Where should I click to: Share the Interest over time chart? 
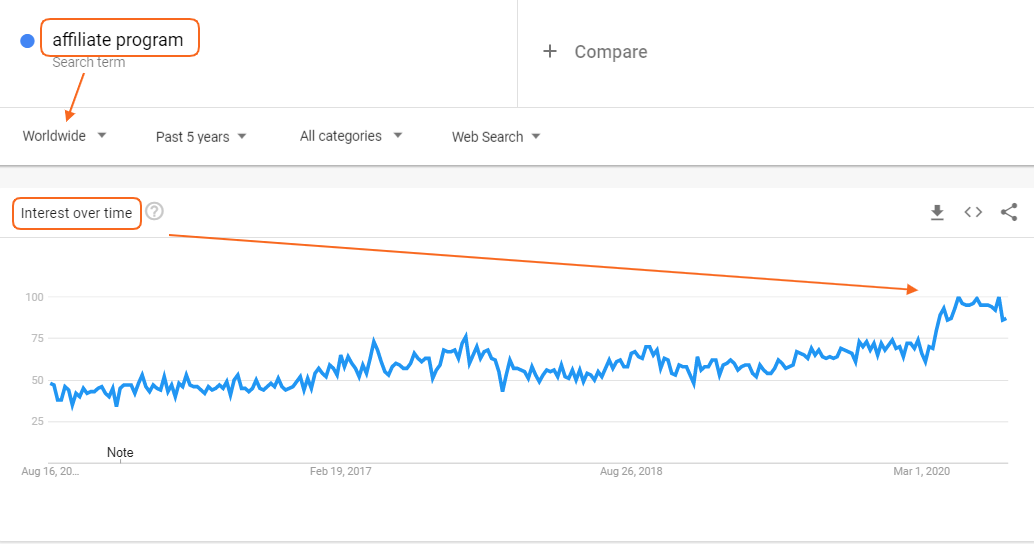1009,212
